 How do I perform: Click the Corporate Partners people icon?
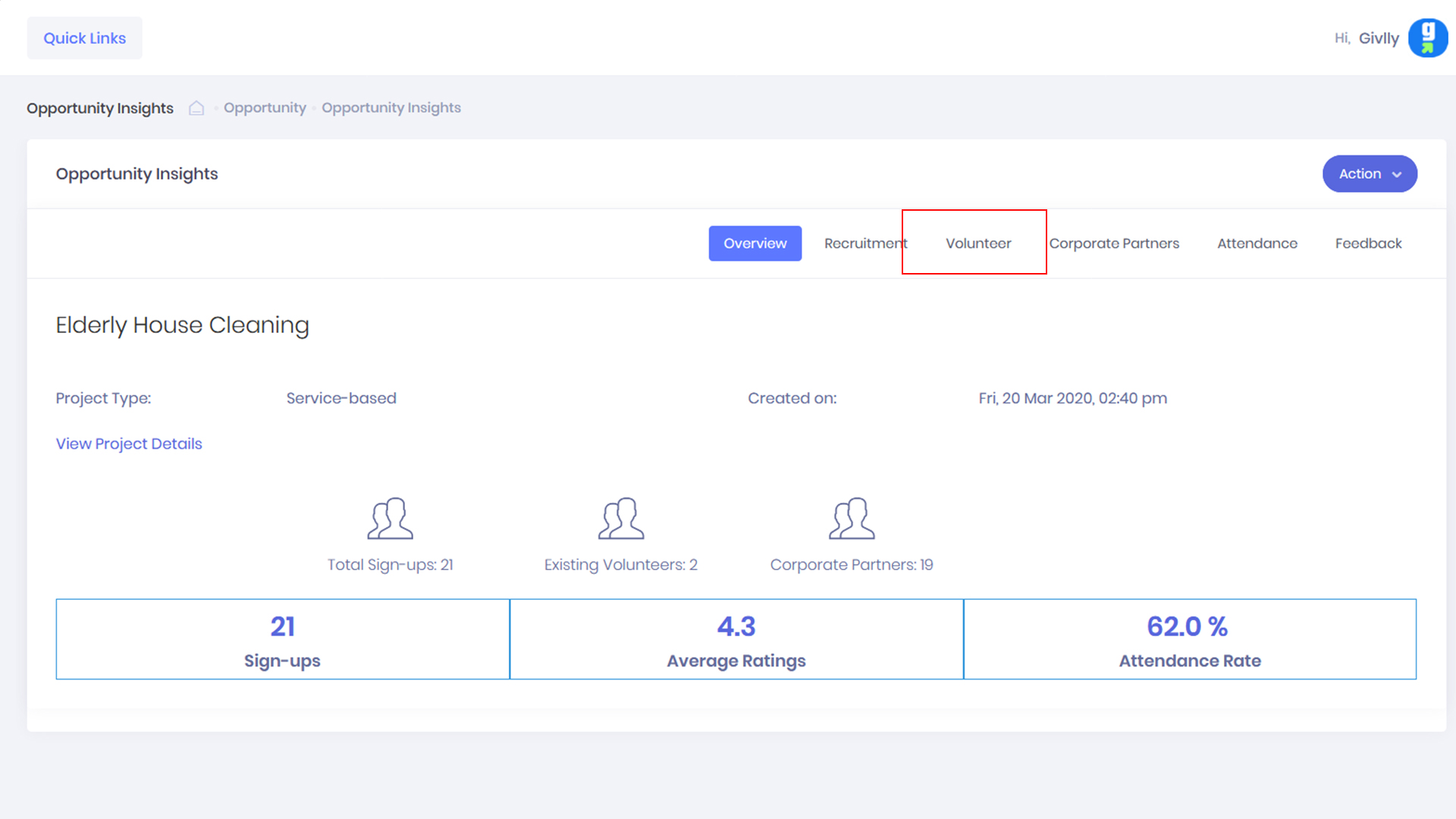[x=851, y=519]
